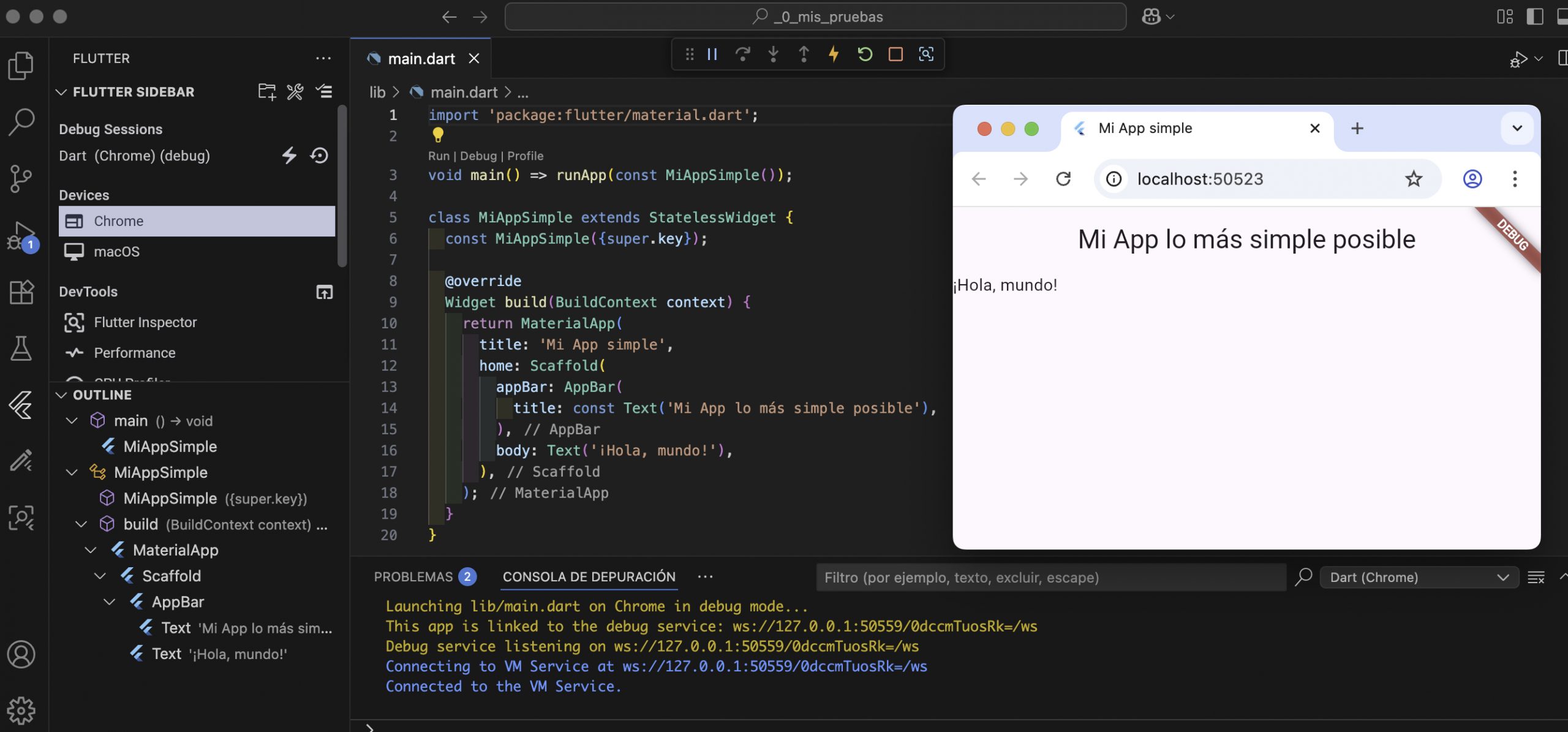Collapse the FLUTTER SIDEBAR section

coord(61,92)
